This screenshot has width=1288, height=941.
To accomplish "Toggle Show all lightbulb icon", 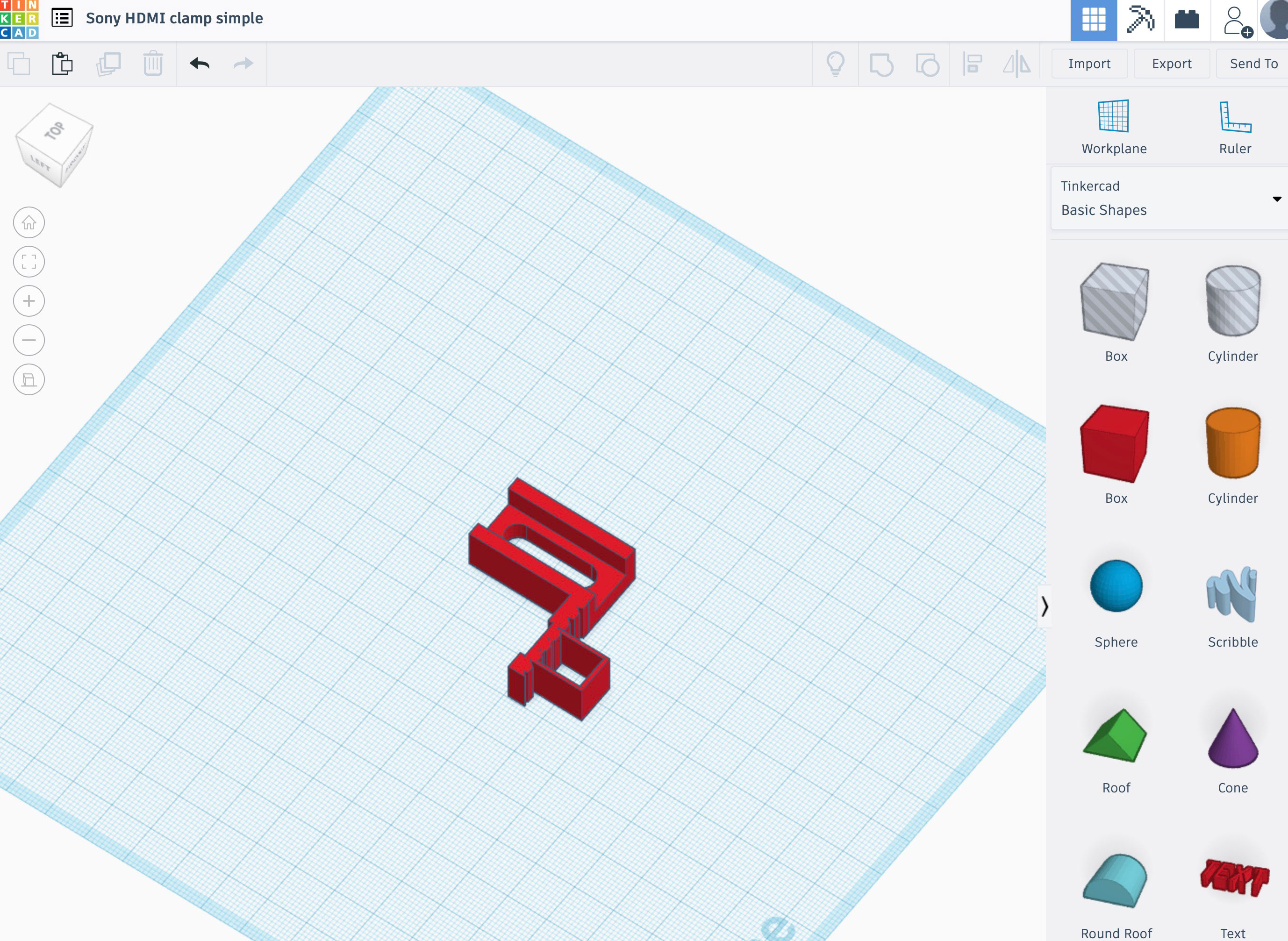I will coord(836,64).
